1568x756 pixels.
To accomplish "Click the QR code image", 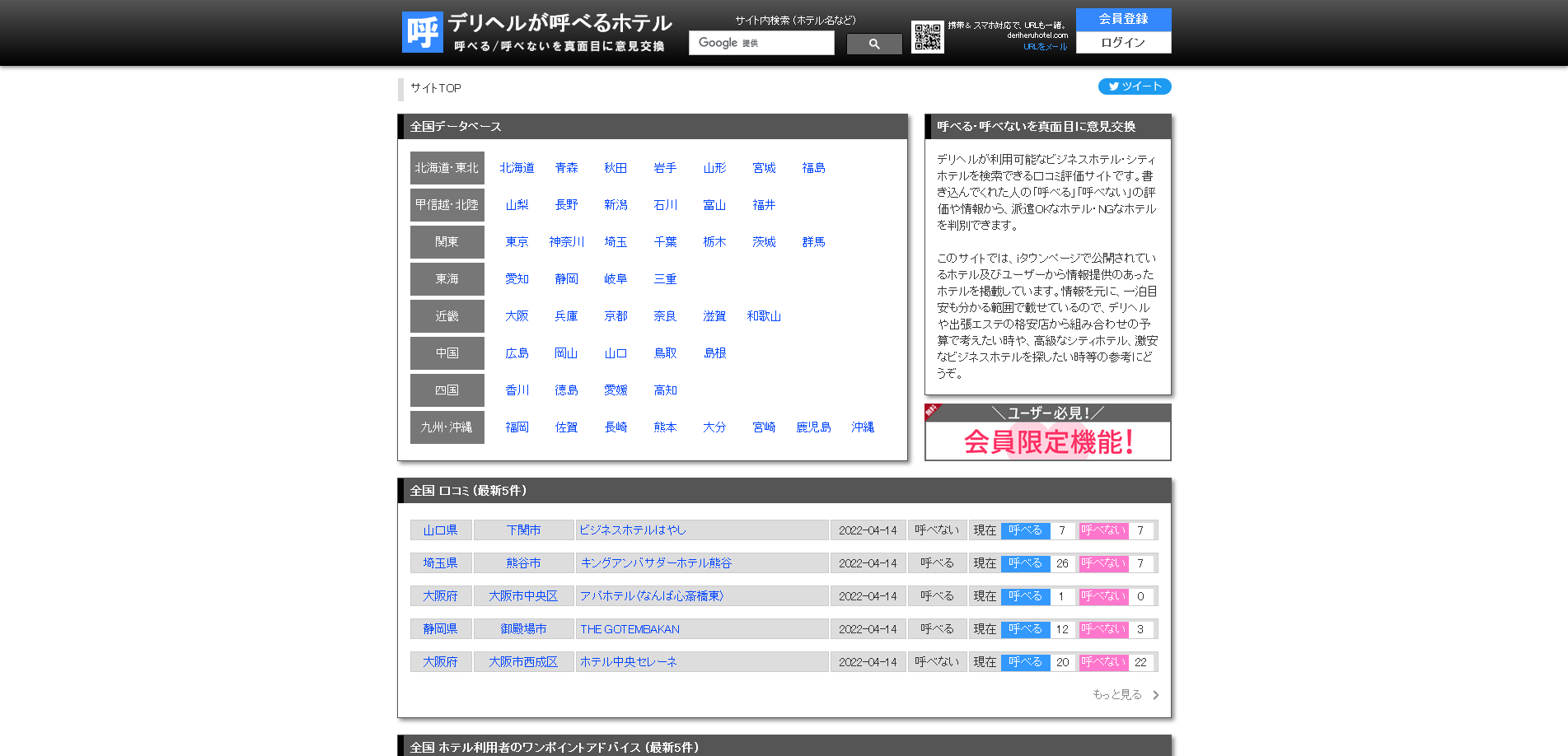I will pyautogui.click(x=928, y=38).
